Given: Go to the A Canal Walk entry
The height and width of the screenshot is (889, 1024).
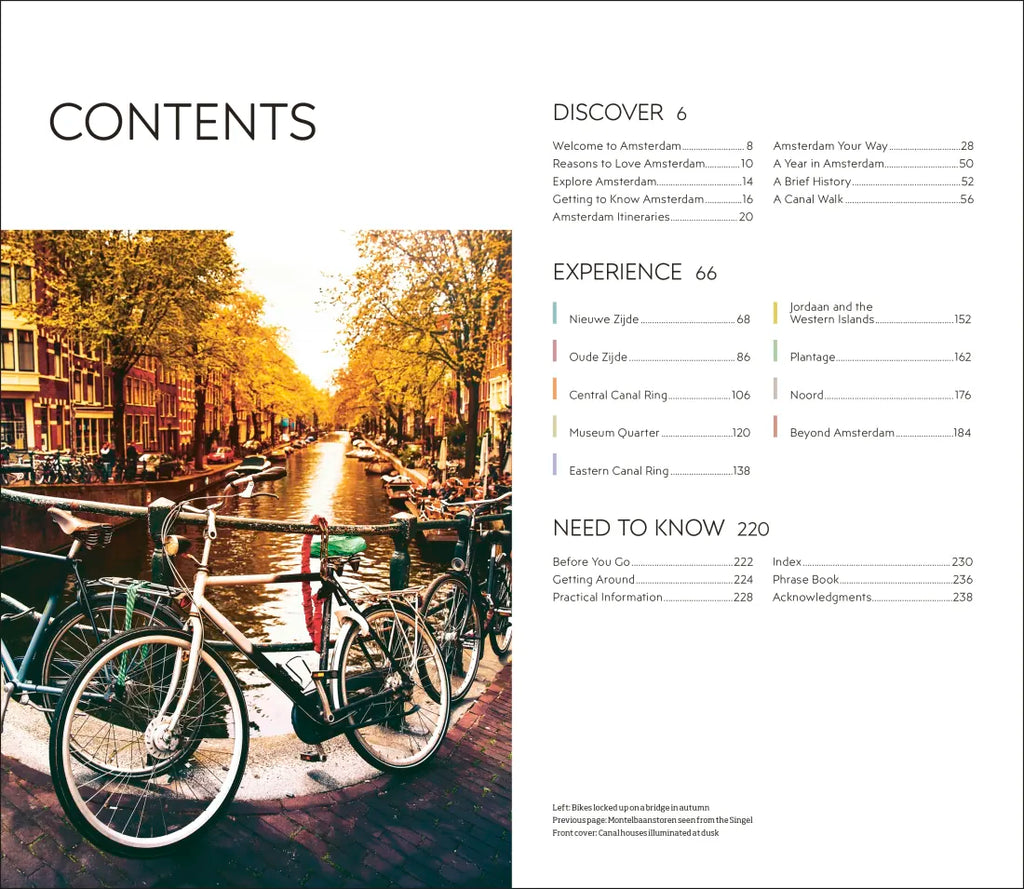Looking at the screenshot, I should coord(808,200).
